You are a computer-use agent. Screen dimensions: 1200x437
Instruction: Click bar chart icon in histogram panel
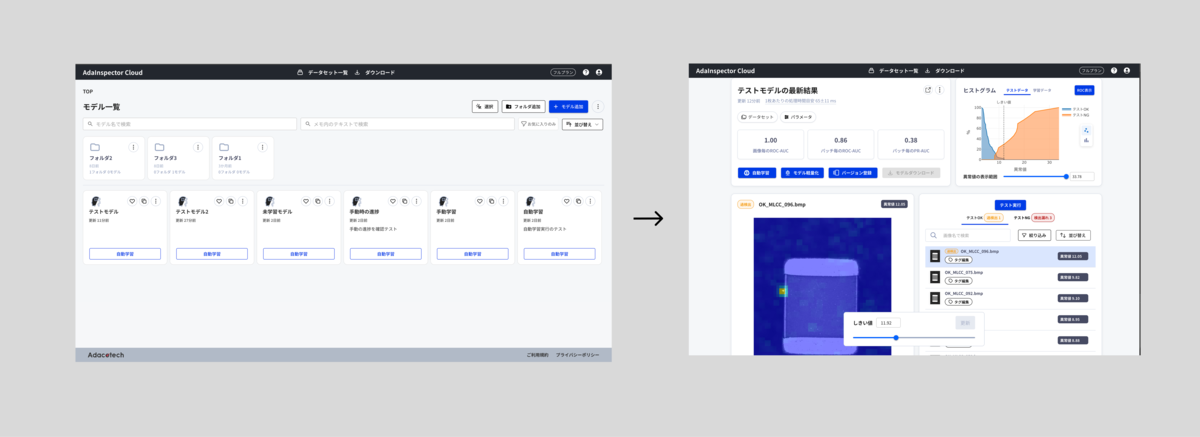tap(1086, 141)
